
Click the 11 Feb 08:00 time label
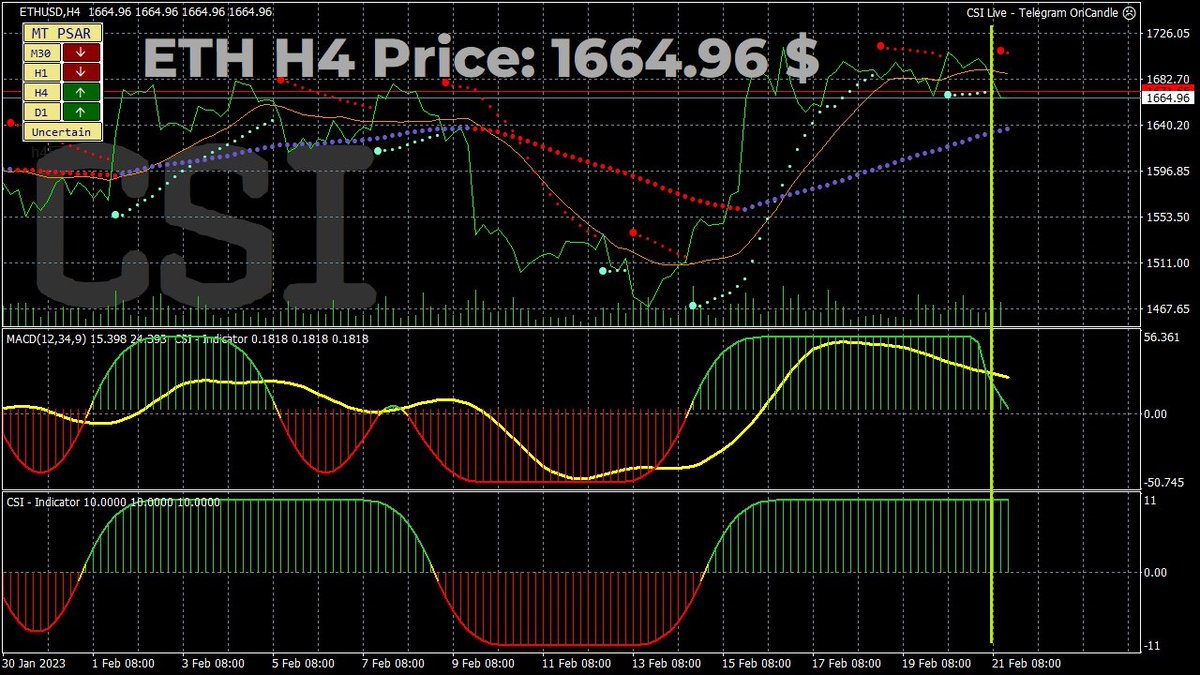pyautogui.click(x=579, y=664)
